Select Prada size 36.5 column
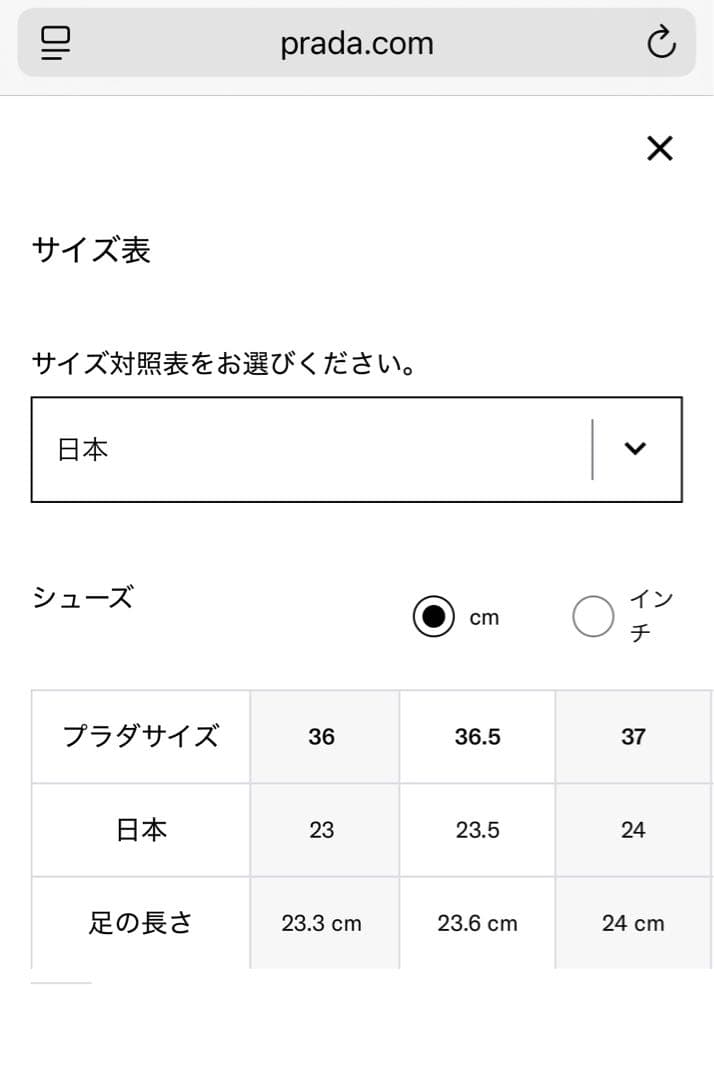The image size is (714, 1080). [477, 737]
